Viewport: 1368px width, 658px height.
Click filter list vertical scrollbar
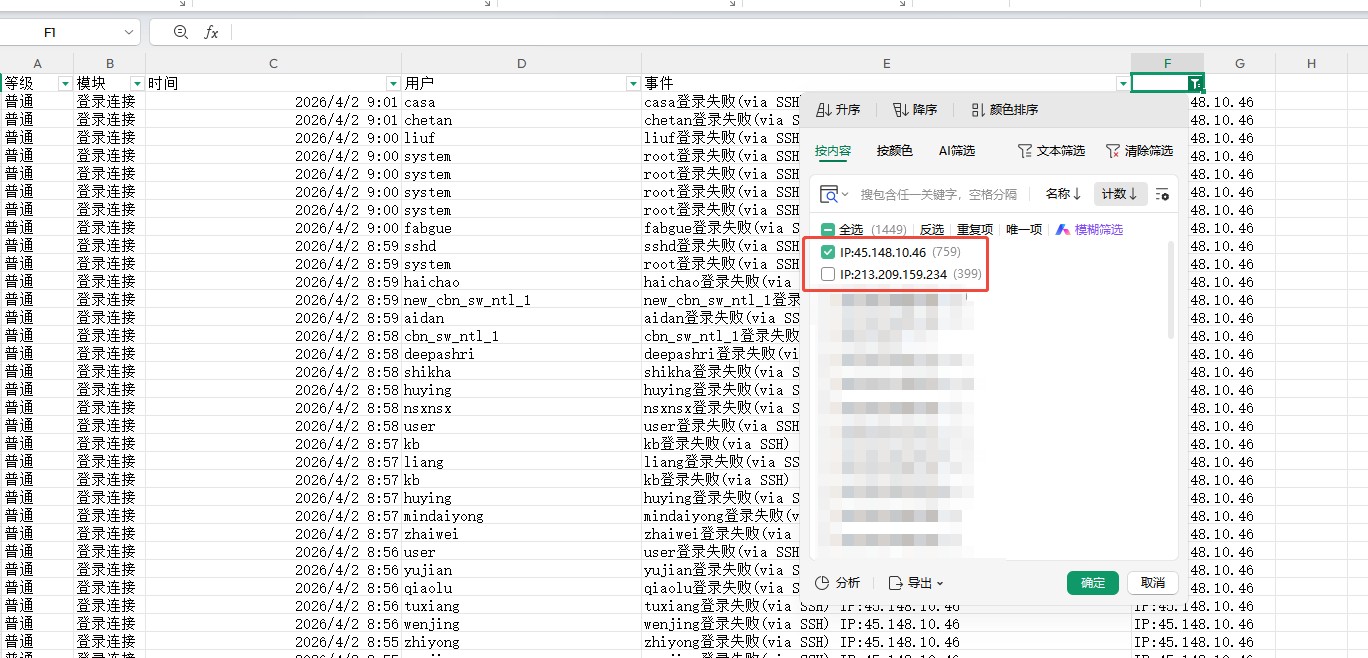pos(1171,290)
